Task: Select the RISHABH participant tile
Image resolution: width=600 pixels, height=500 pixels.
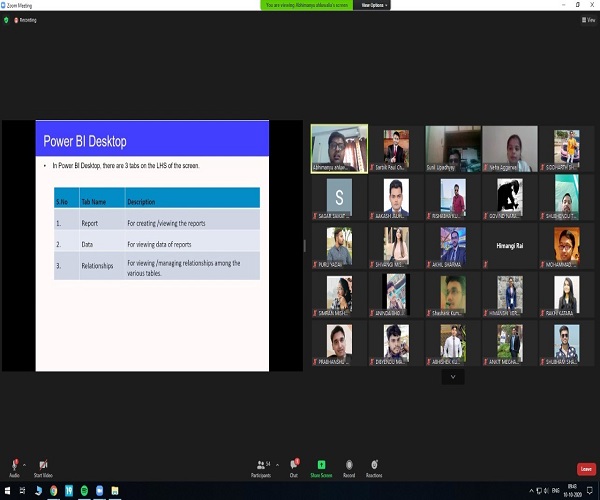Action: point(453,197)
